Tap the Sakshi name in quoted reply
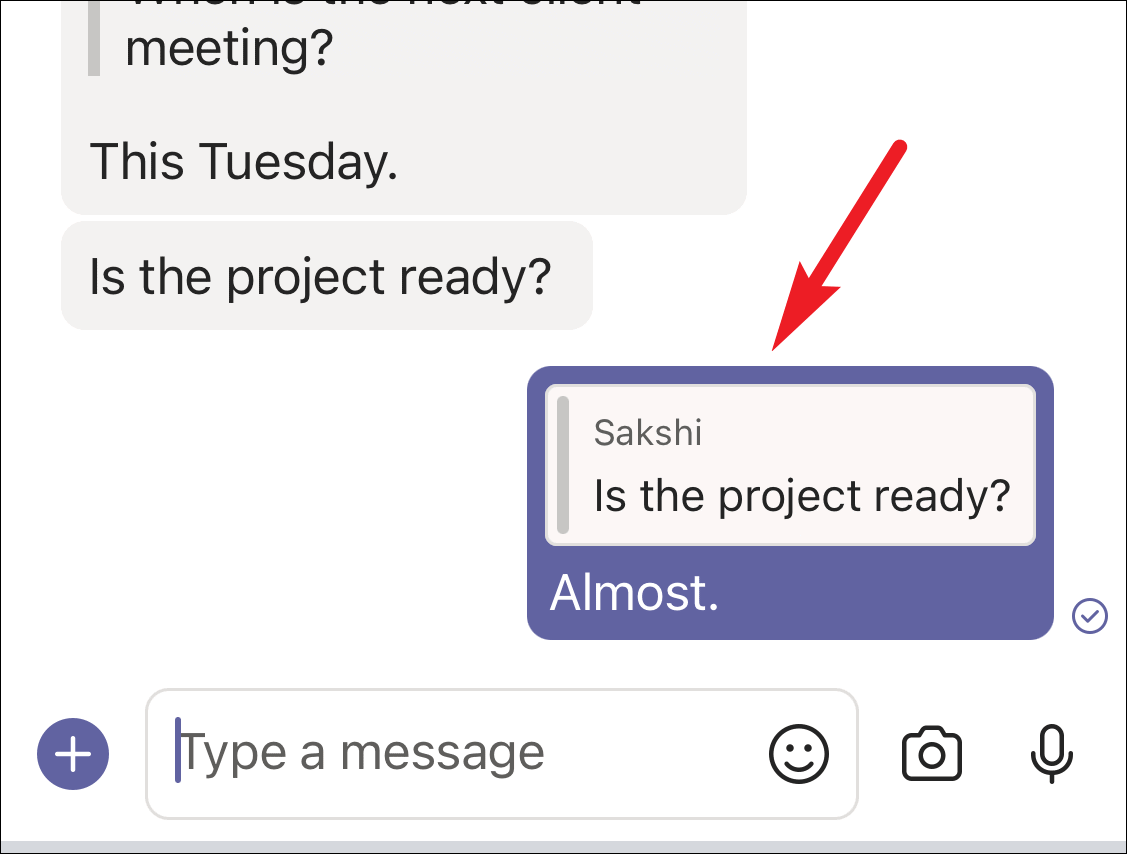Image resolution: width=1127 pixels, height=854 pixels. pyautogui.click(x=648, y=433)
